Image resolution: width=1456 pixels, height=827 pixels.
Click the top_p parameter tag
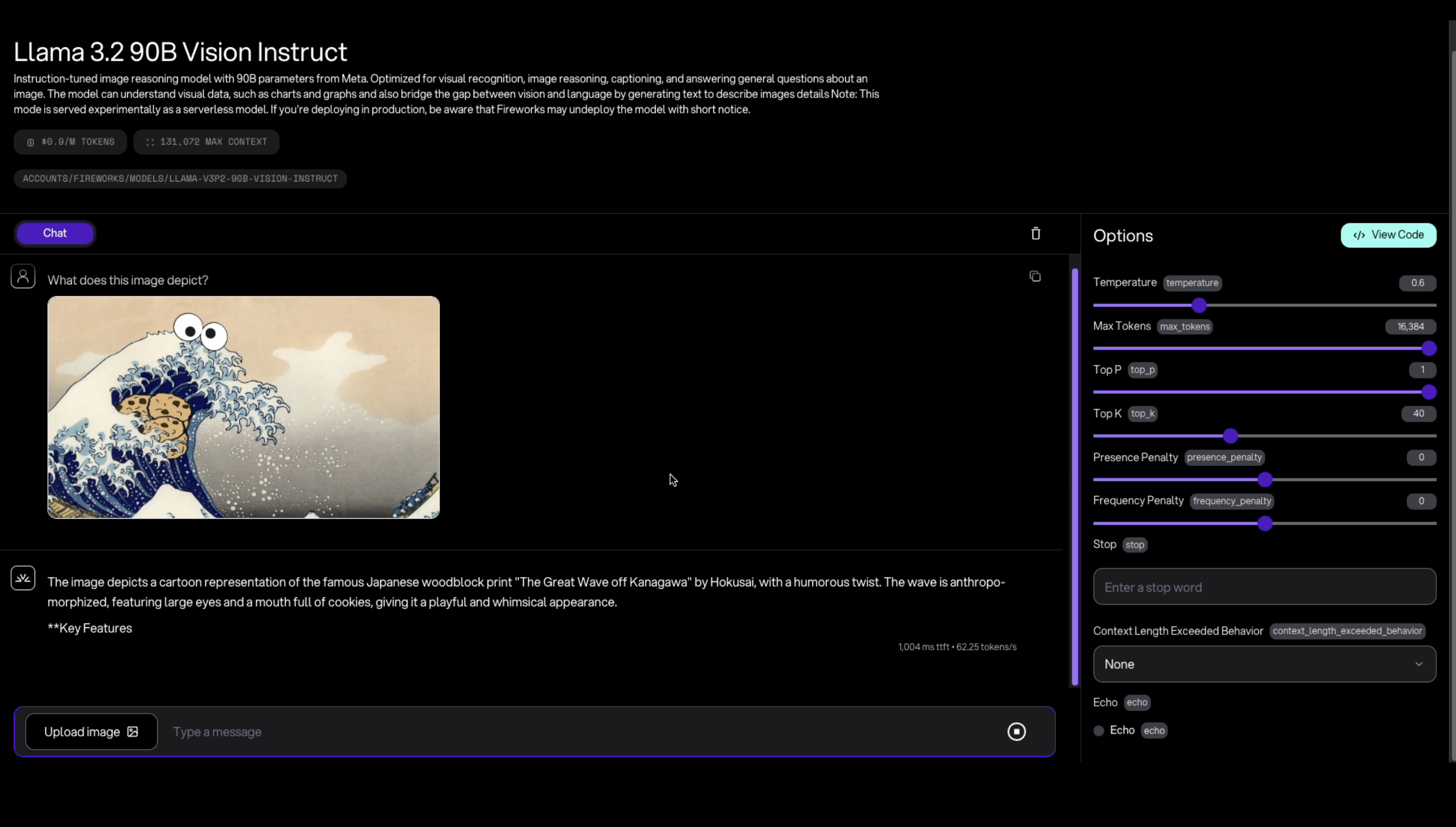tap(1142, 370)
